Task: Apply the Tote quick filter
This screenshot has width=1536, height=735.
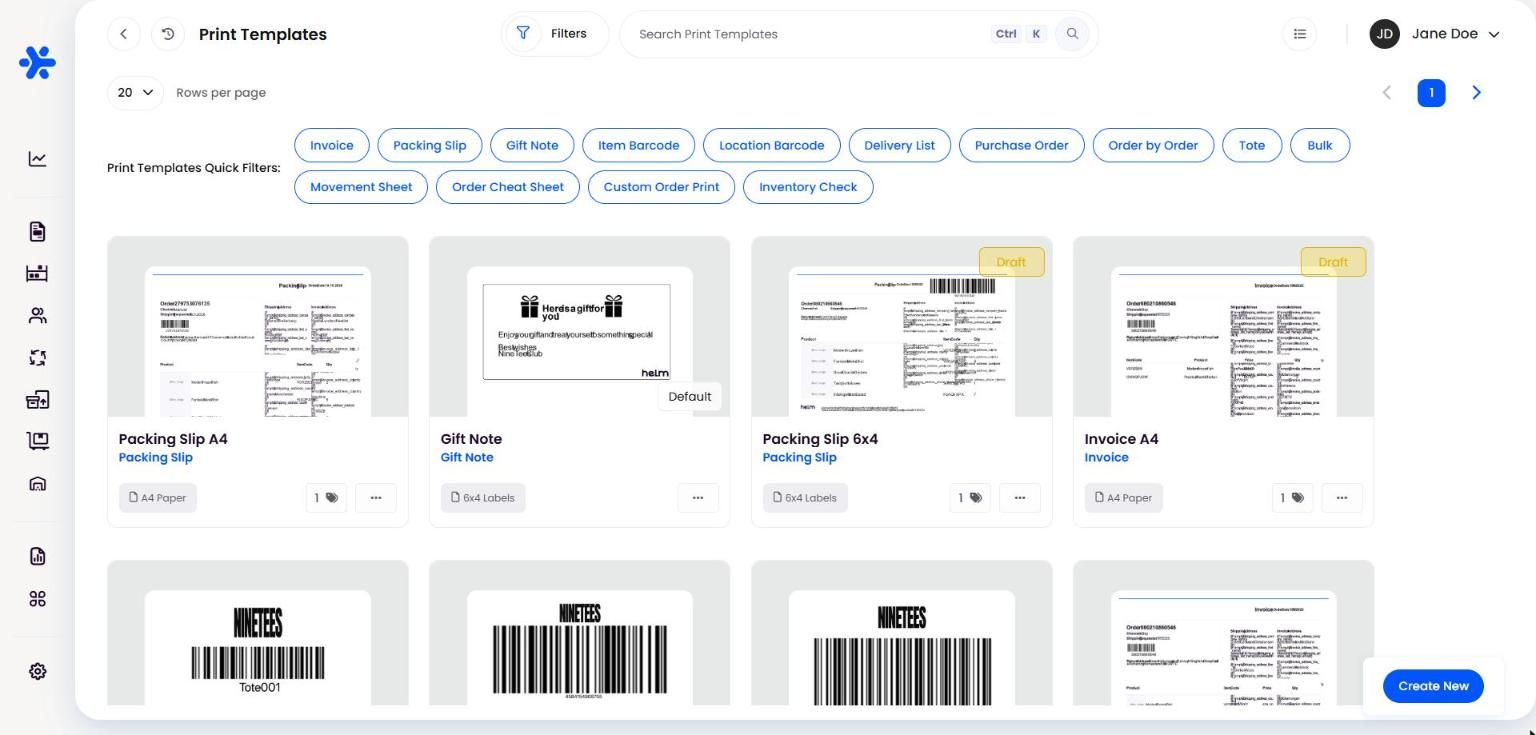Action: coord(1252,145)
